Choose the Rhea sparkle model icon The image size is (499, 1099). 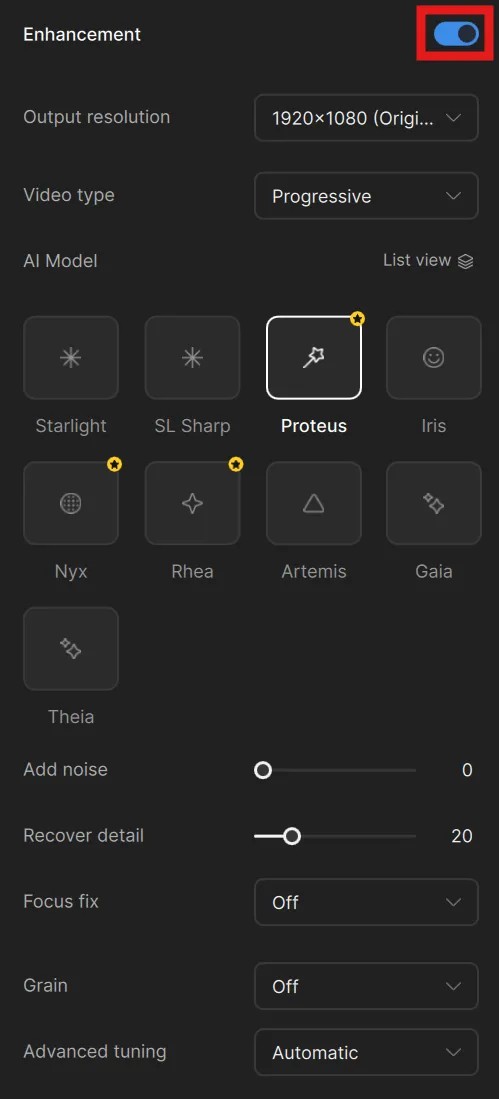192,503
